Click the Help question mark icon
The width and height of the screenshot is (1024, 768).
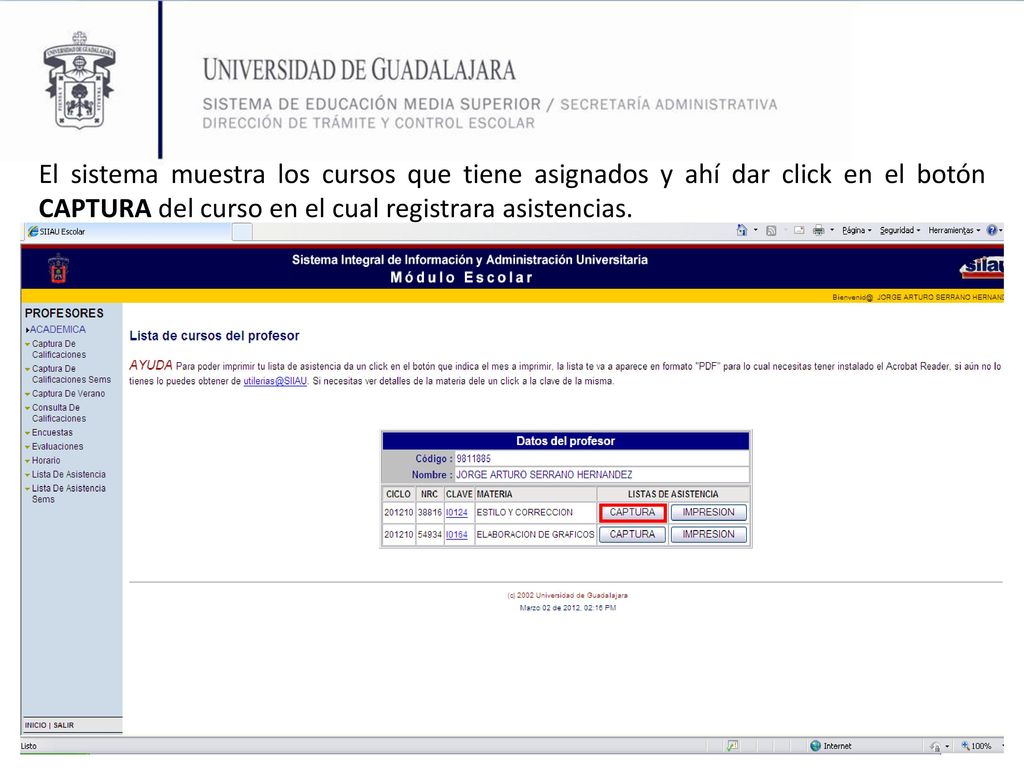tap(992, 231)
